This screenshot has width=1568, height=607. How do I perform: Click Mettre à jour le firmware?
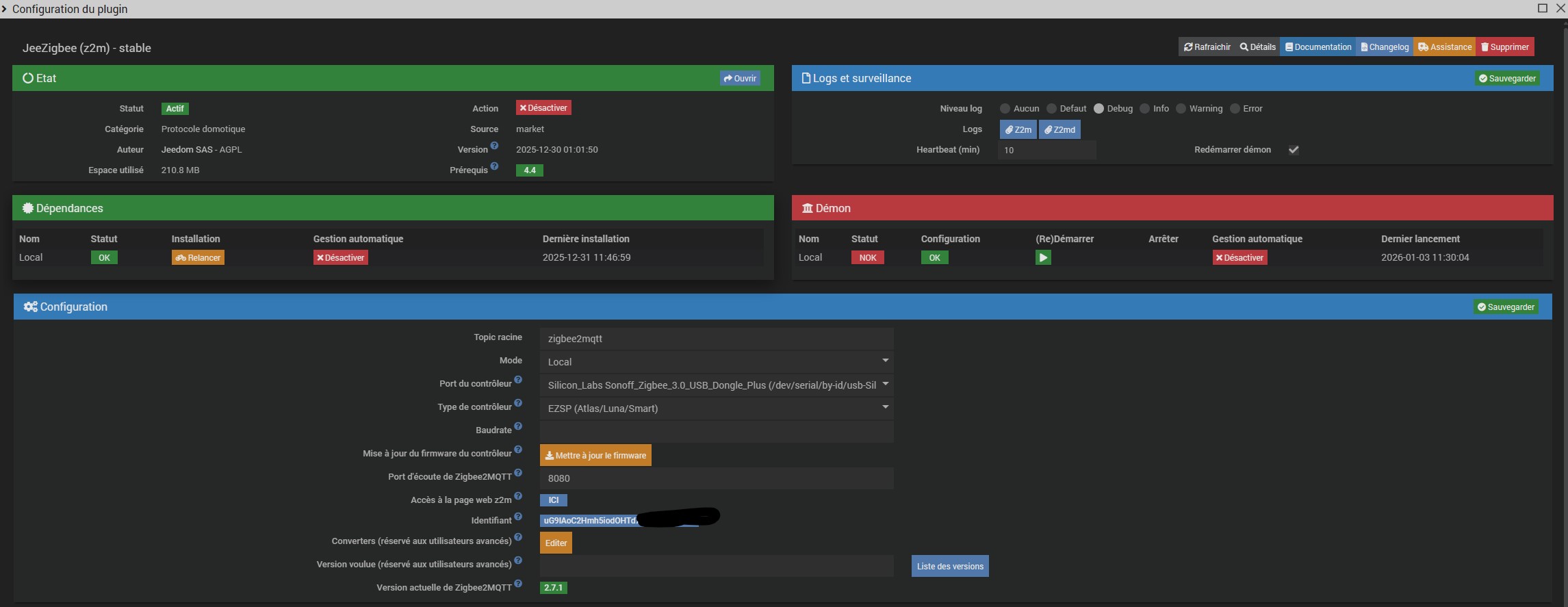[x=595, y=455]
